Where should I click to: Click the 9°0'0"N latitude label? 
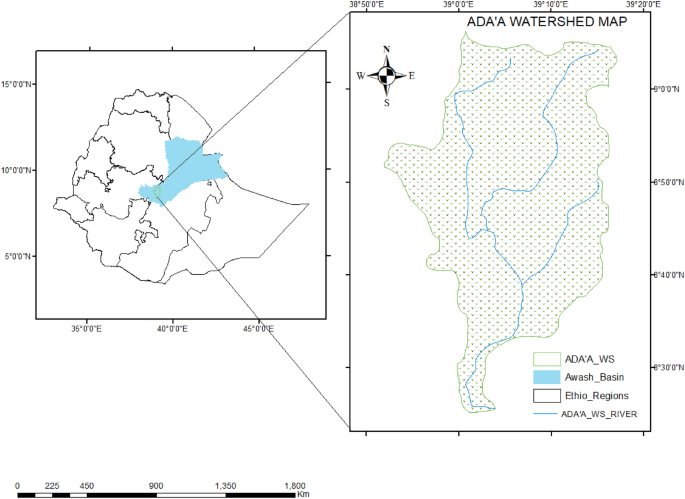click(x=666, y=89)
